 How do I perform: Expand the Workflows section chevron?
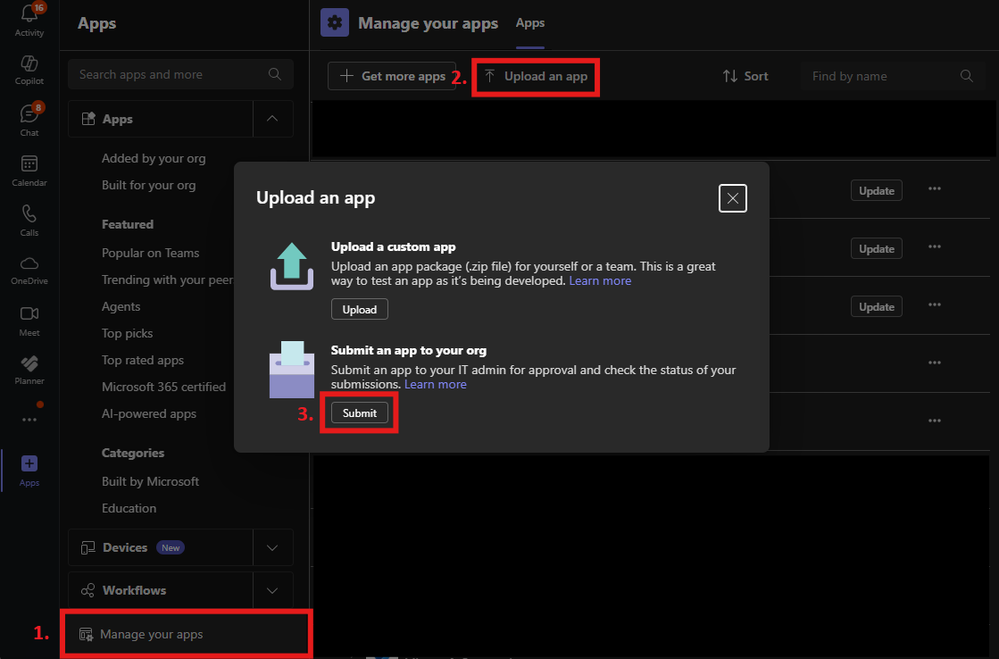273,590
